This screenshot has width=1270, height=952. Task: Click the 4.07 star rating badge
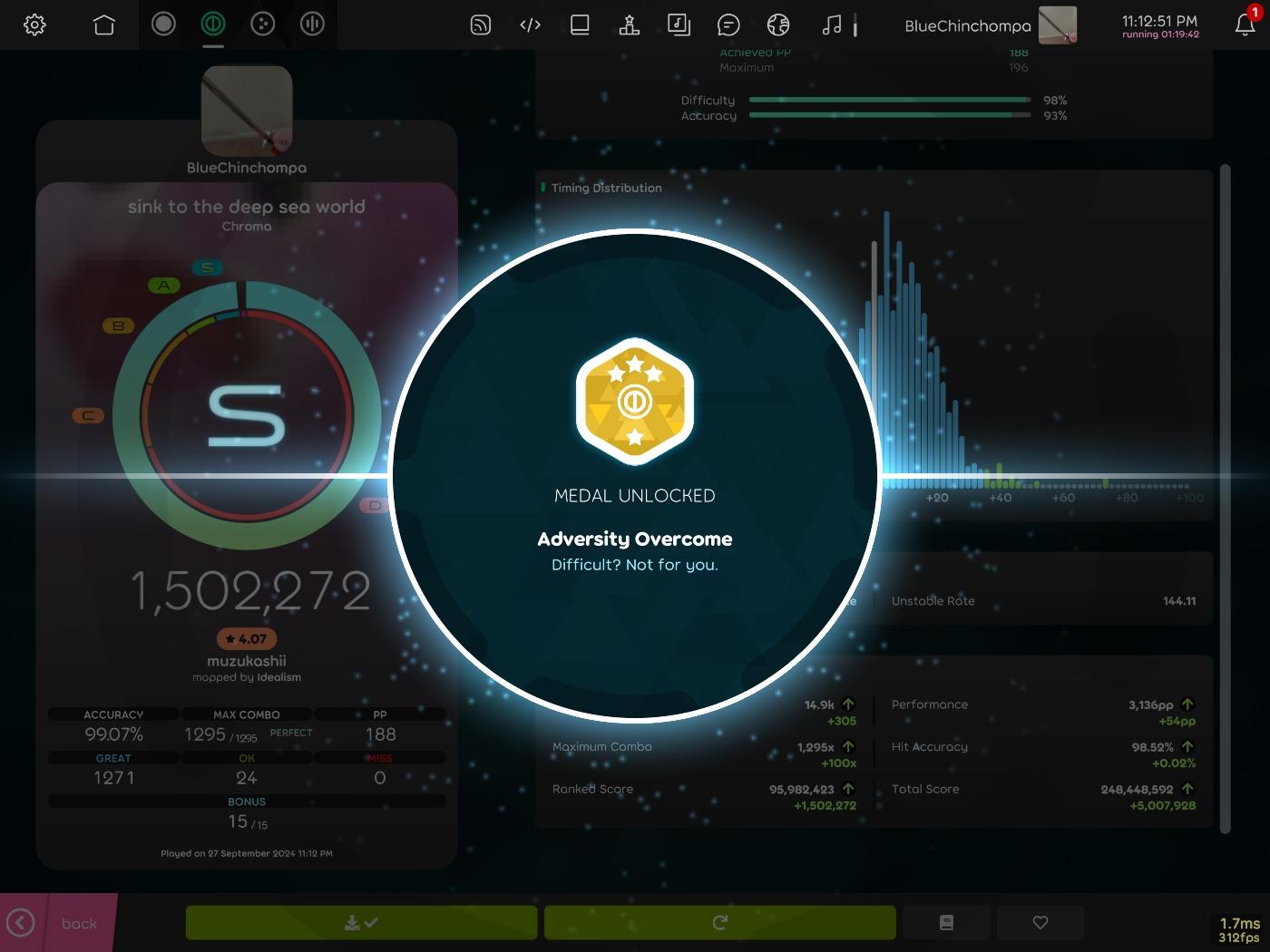point(247,639)
